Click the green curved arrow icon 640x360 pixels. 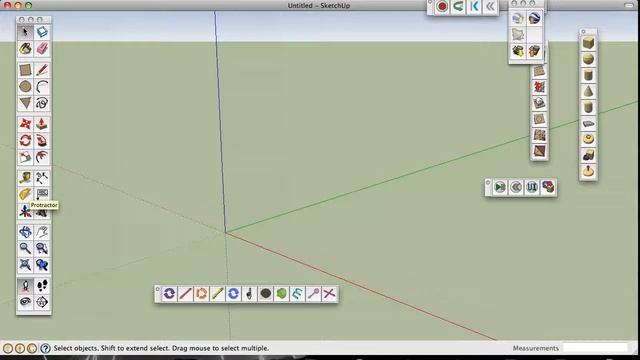coord(458,7)
